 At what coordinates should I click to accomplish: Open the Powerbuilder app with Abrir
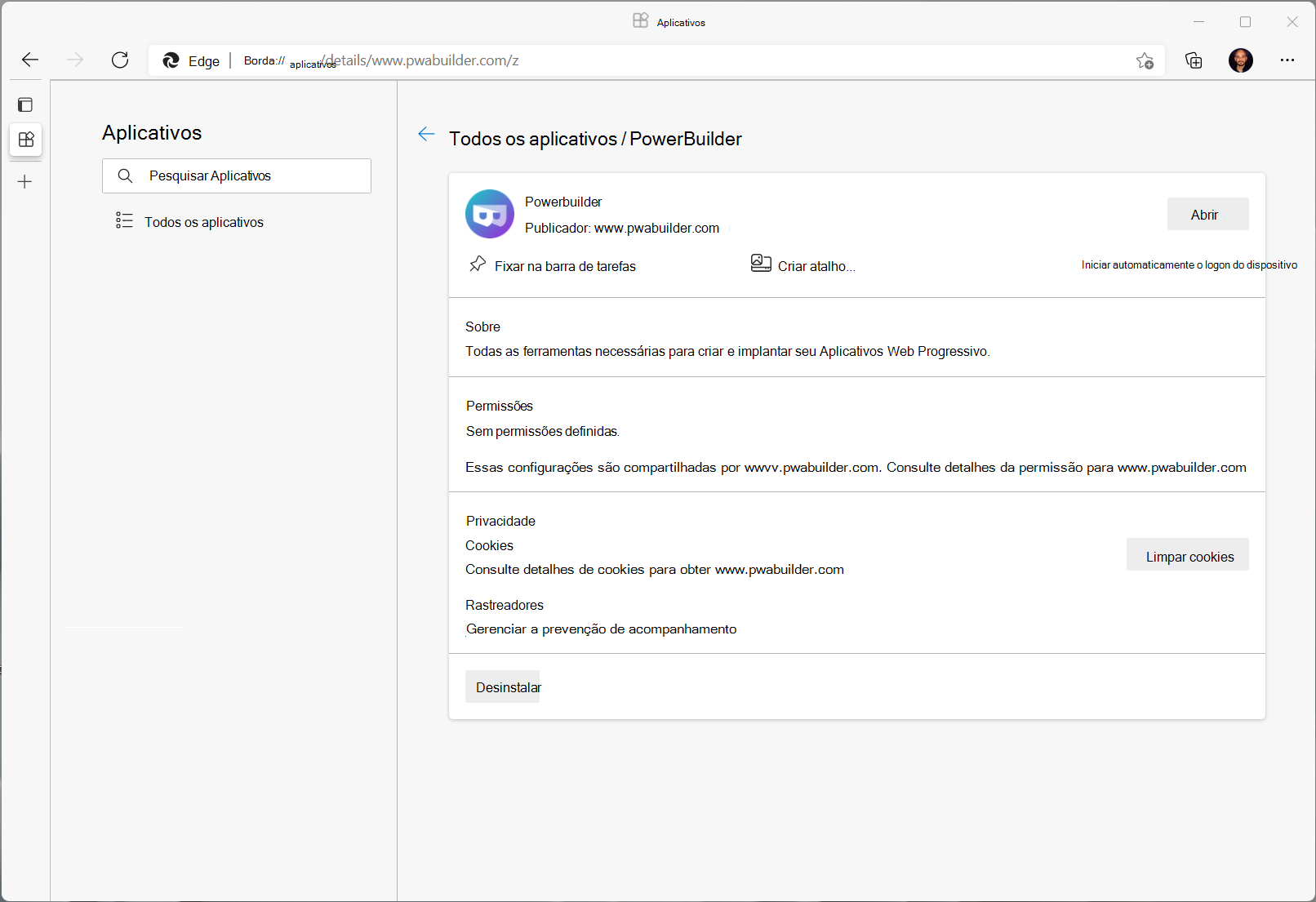point(1207,214)
